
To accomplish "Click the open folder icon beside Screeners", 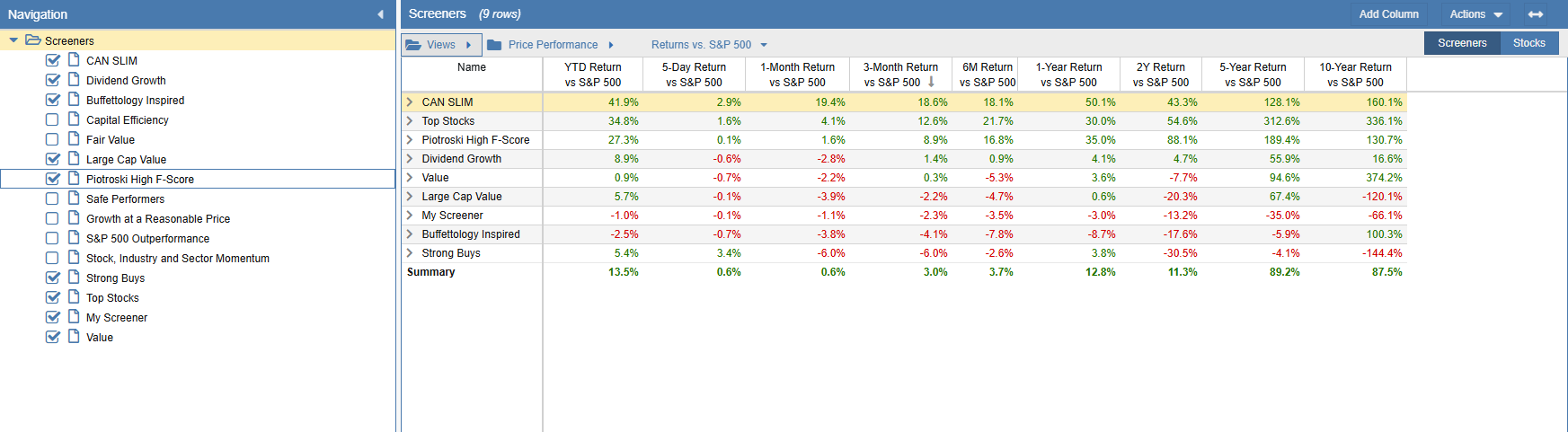I will pos(33,40).
